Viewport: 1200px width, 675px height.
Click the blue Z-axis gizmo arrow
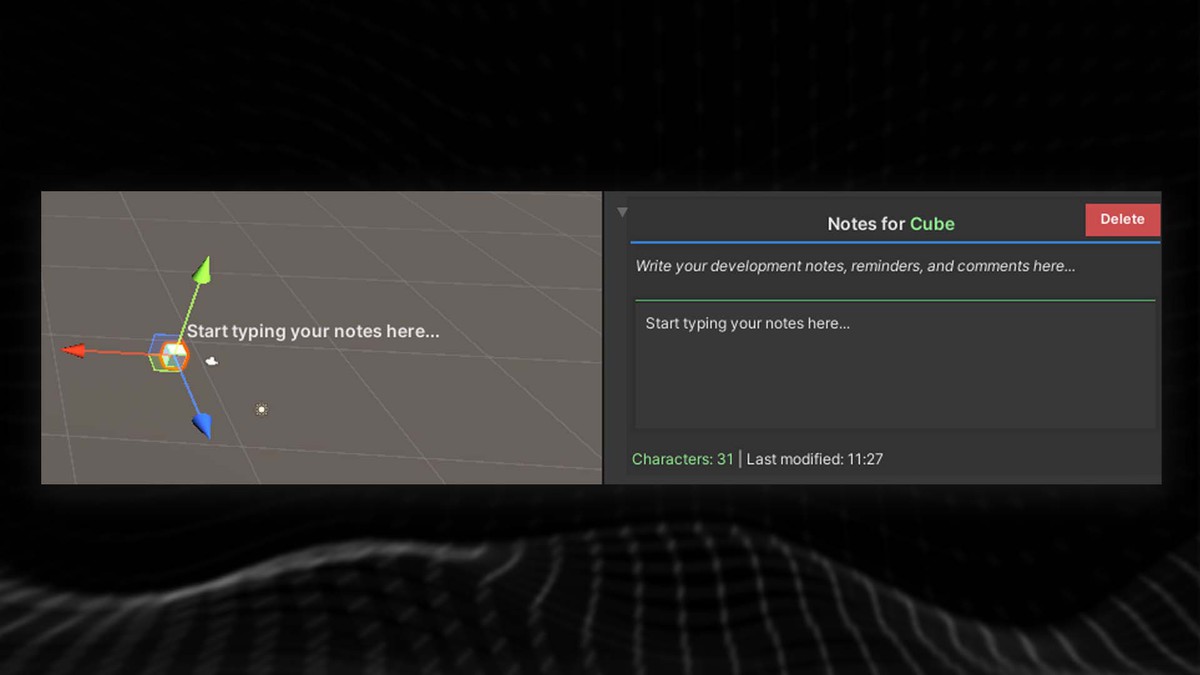pyautogui.click(x=200, y=422)
